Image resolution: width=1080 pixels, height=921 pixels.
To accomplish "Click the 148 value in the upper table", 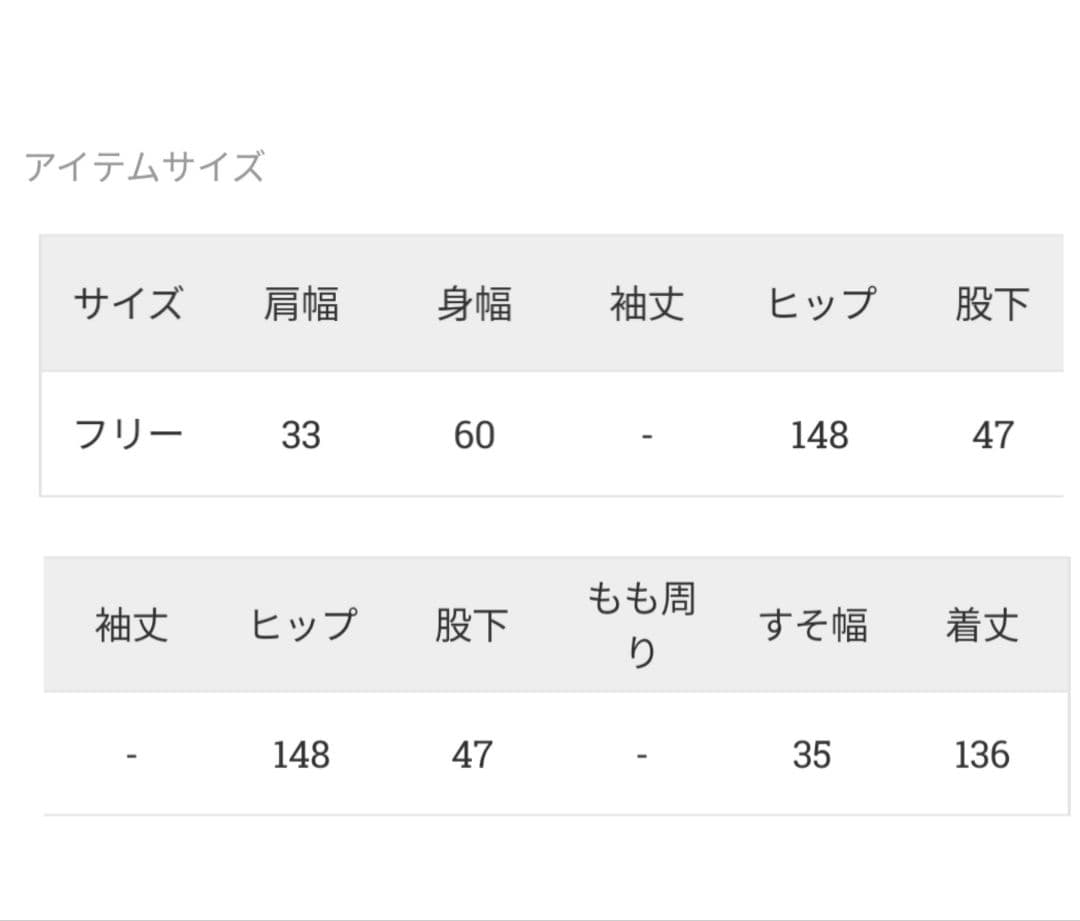I will (819, 435).
